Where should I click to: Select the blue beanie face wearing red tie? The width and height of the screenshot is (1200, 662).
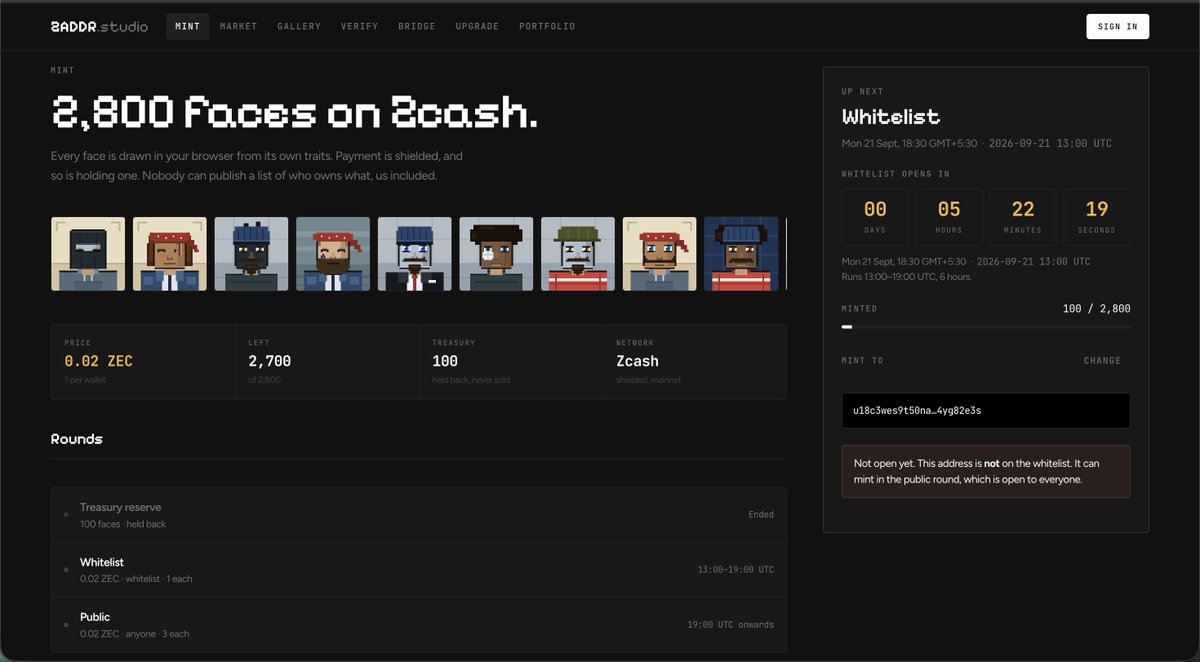(415, 254)
